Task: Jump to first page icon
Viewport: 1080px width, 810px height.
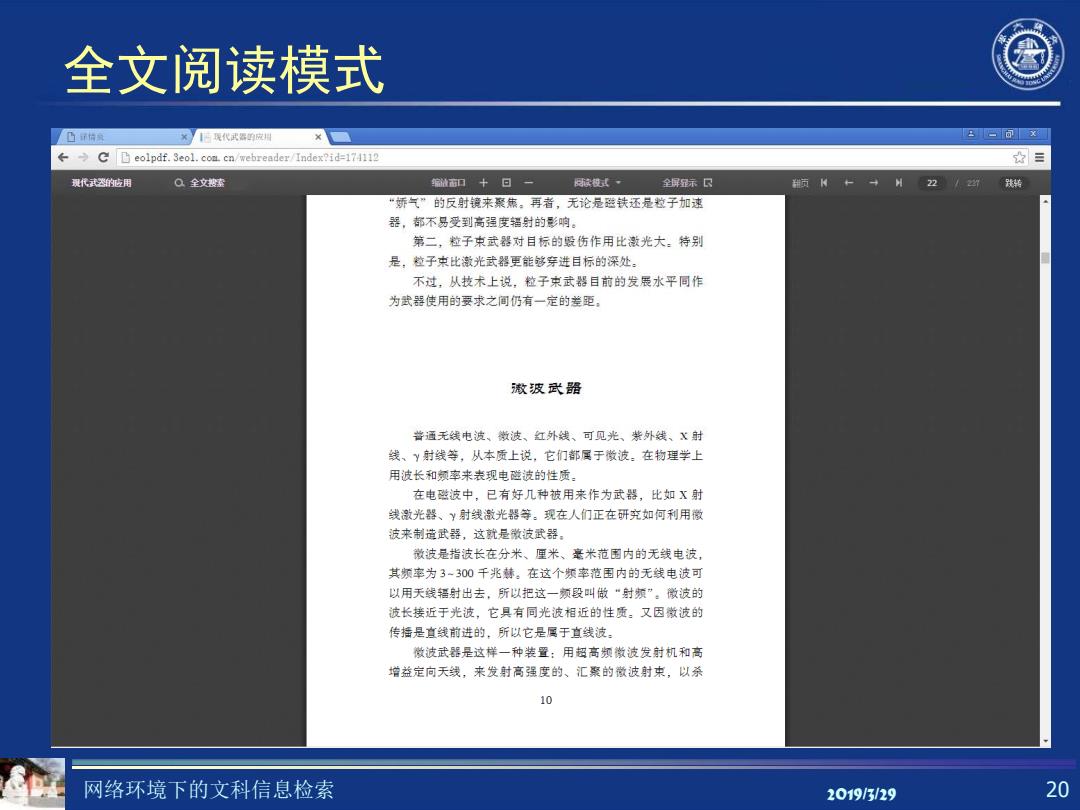Action: tap(824, 183)
